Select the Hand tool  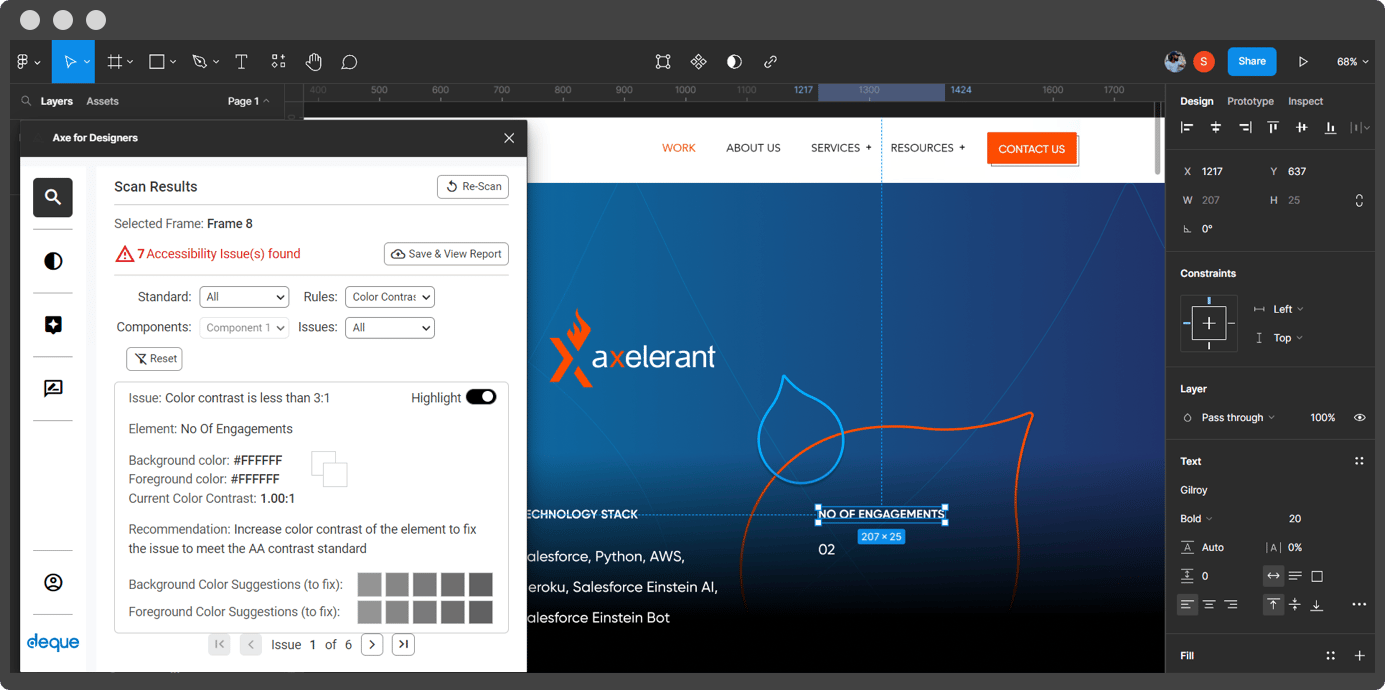[314, 62]
